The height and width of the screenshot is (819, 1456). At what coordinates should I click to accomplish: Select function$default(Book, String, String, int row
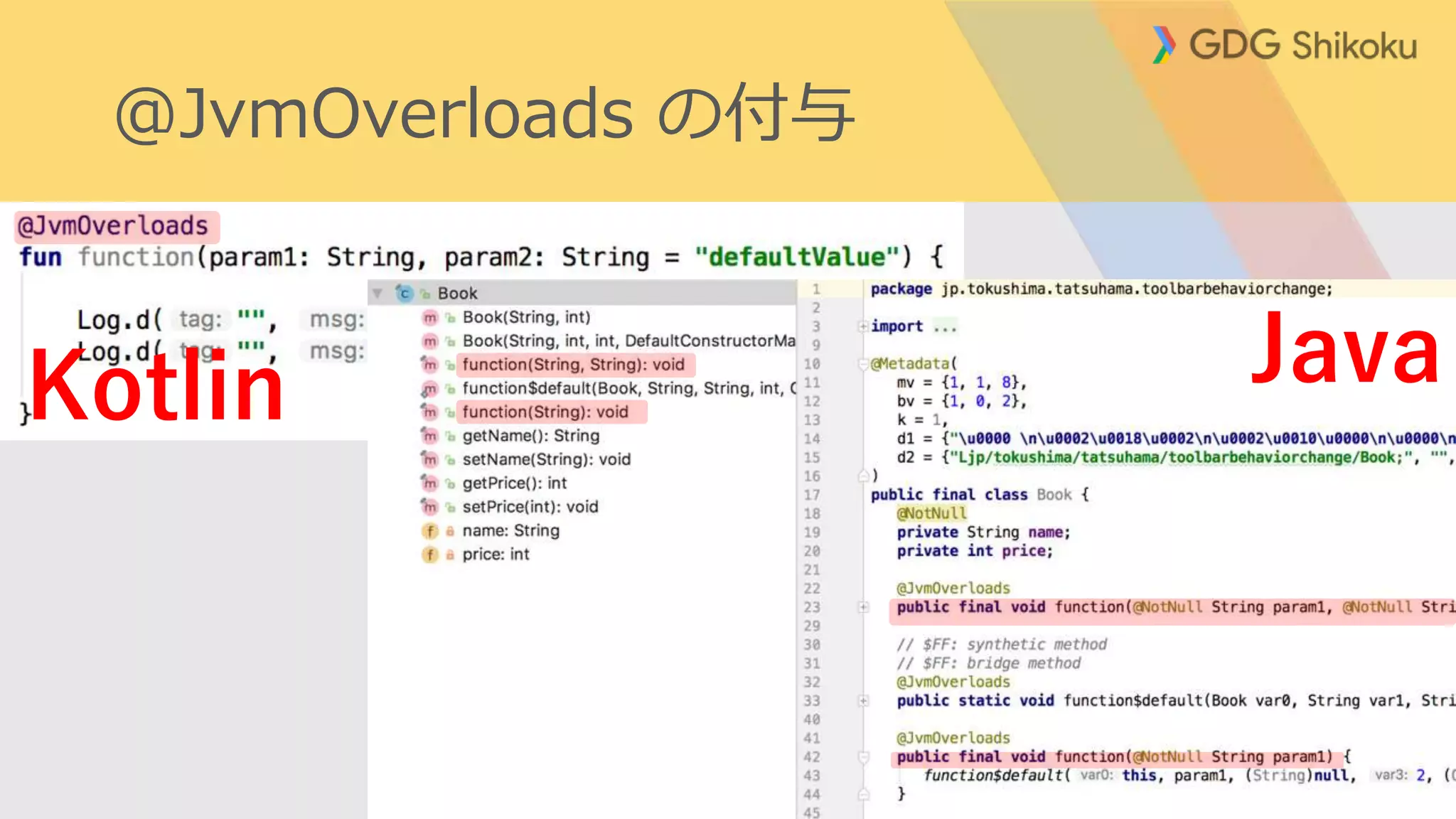pyautogui.click(x=629, y=388)
